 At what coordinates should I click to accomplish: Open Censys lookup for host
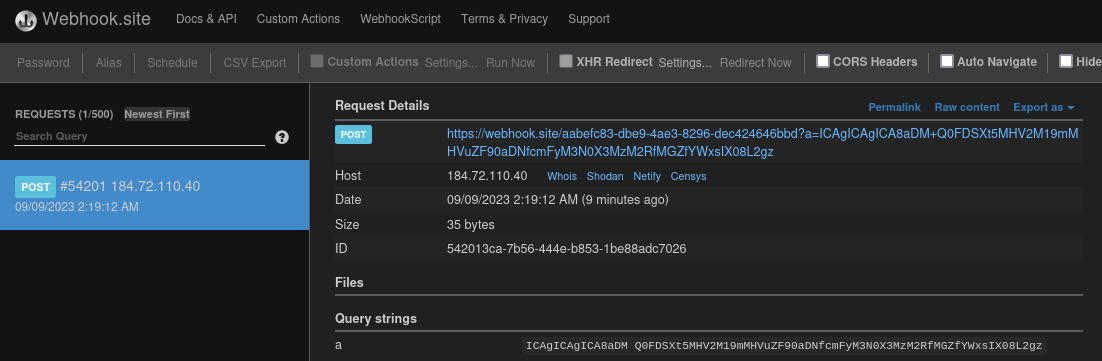(688, 176)
